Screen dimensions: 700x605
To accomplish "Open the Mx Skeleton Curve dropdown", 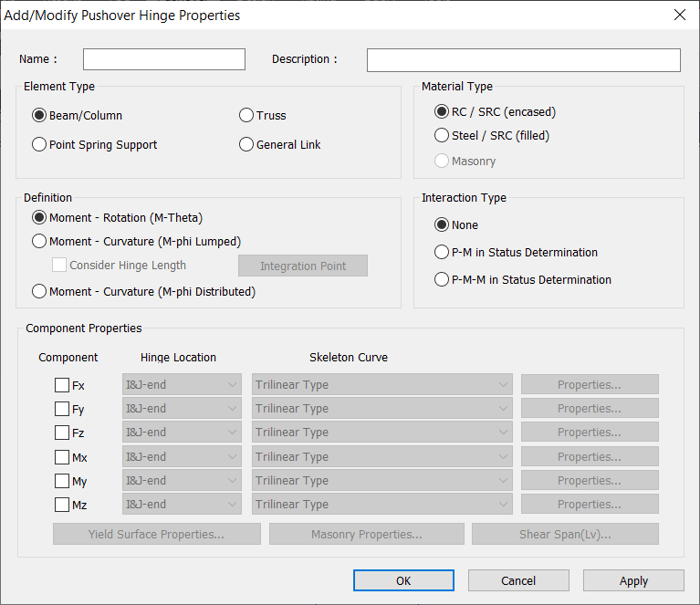I will point(382,457).
